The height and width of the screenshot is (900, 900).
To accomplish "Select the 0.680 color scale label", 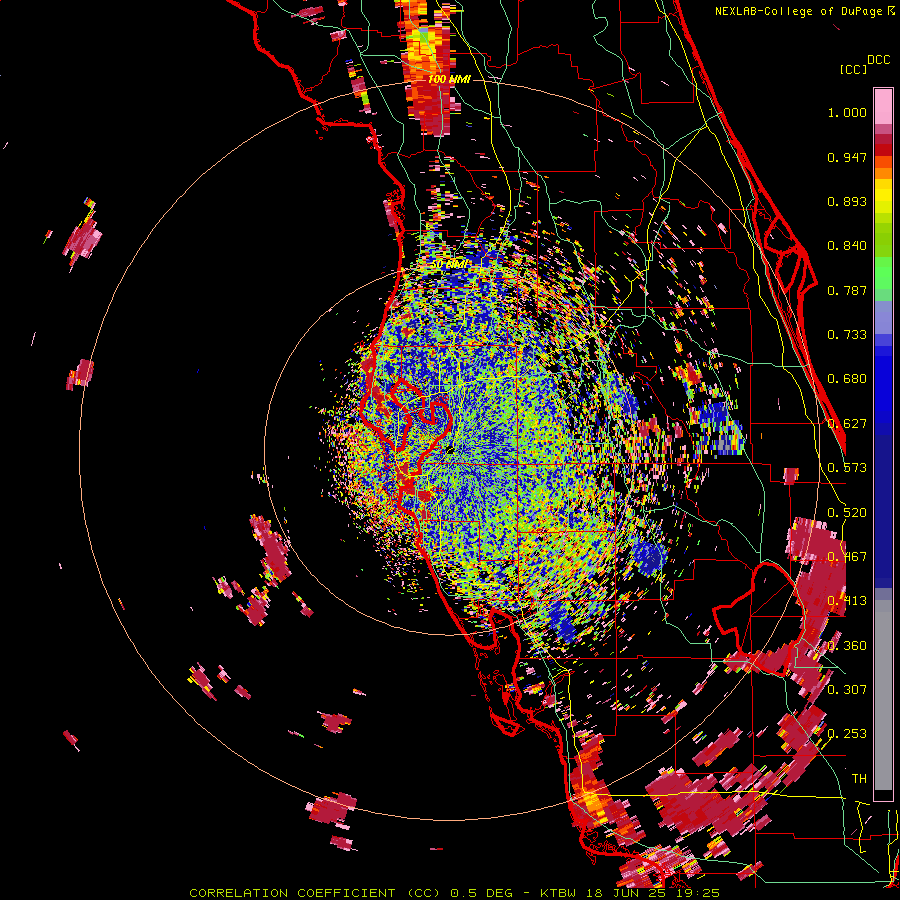I will tap(847, 379).
